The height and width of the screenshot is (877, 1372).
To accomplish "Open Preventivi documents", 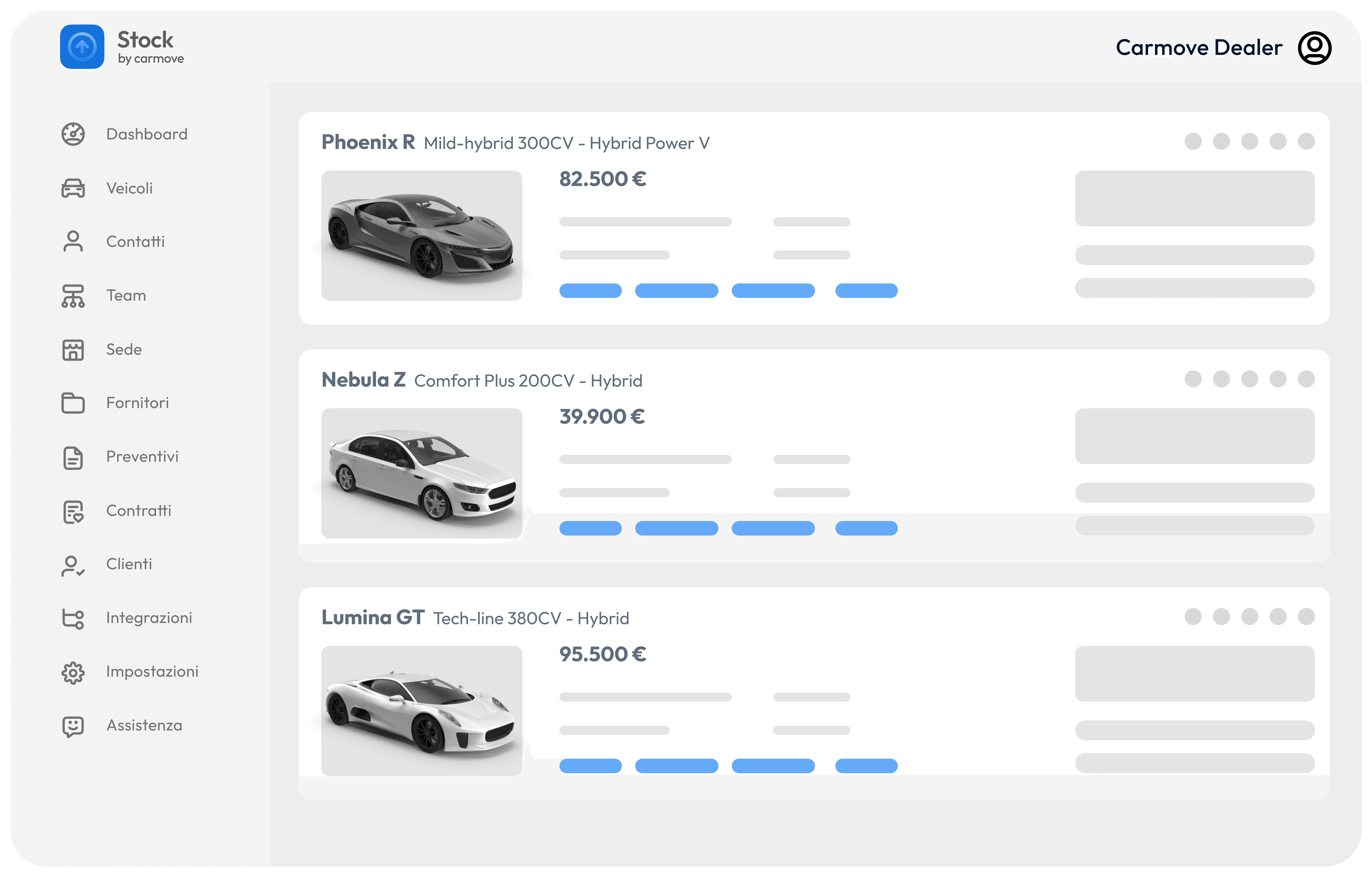I will (x=142, y=456).
